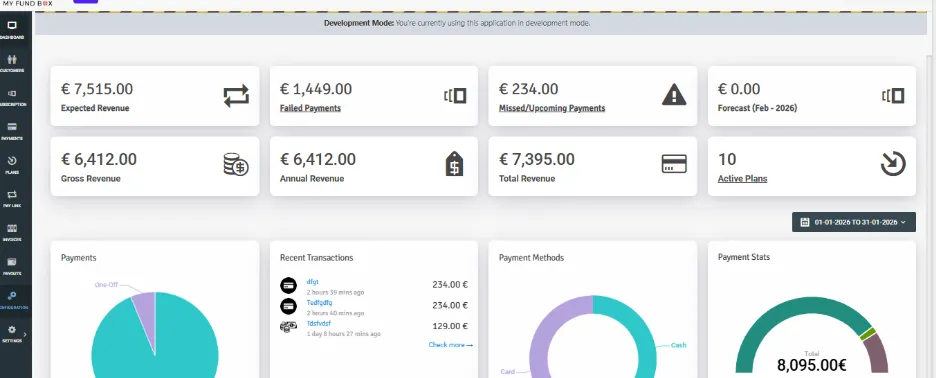The width and height of the screenshot is (936, 378).
Task: Open the Plans sidebar section
Action: [13, 165]
